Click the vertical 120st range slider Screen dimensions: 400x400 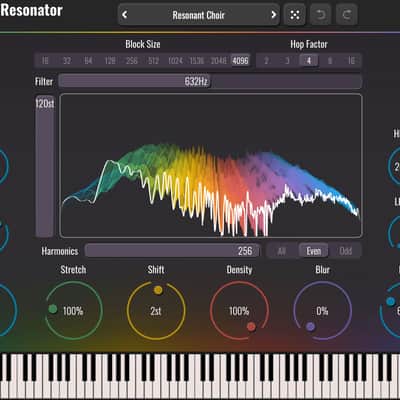pyautogui.click(x=44, y=166)
